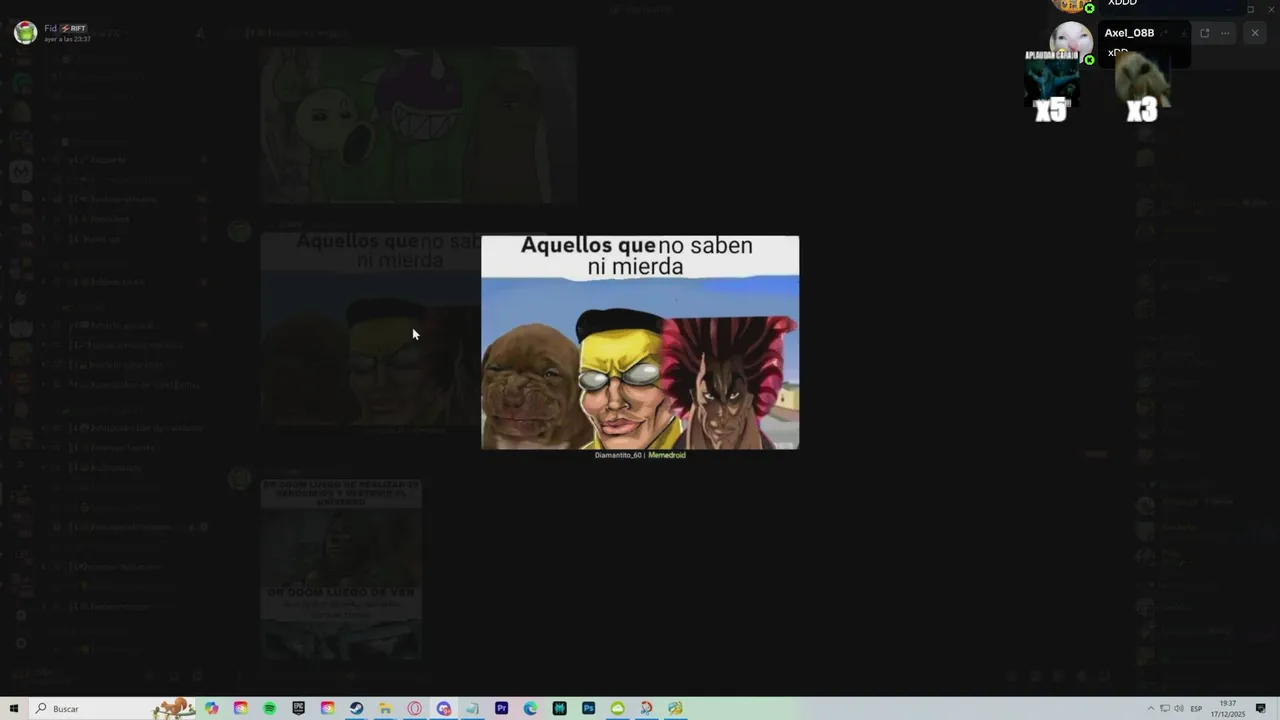Screen dimensions: 1280x720
Task: Click the squirrel search highlight image
Action: (x=173, y=708)
